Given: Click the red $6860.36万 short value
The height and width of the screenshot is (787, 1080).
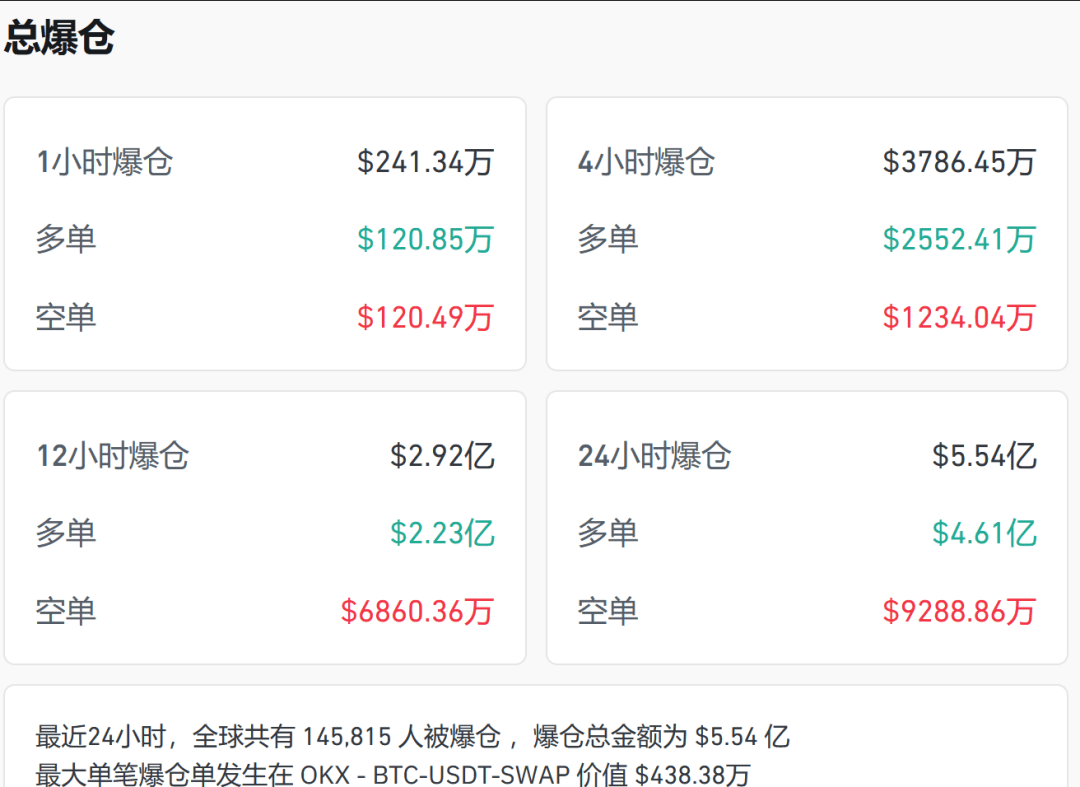Looking at the screenshot, I should click(x=417, y=611).
